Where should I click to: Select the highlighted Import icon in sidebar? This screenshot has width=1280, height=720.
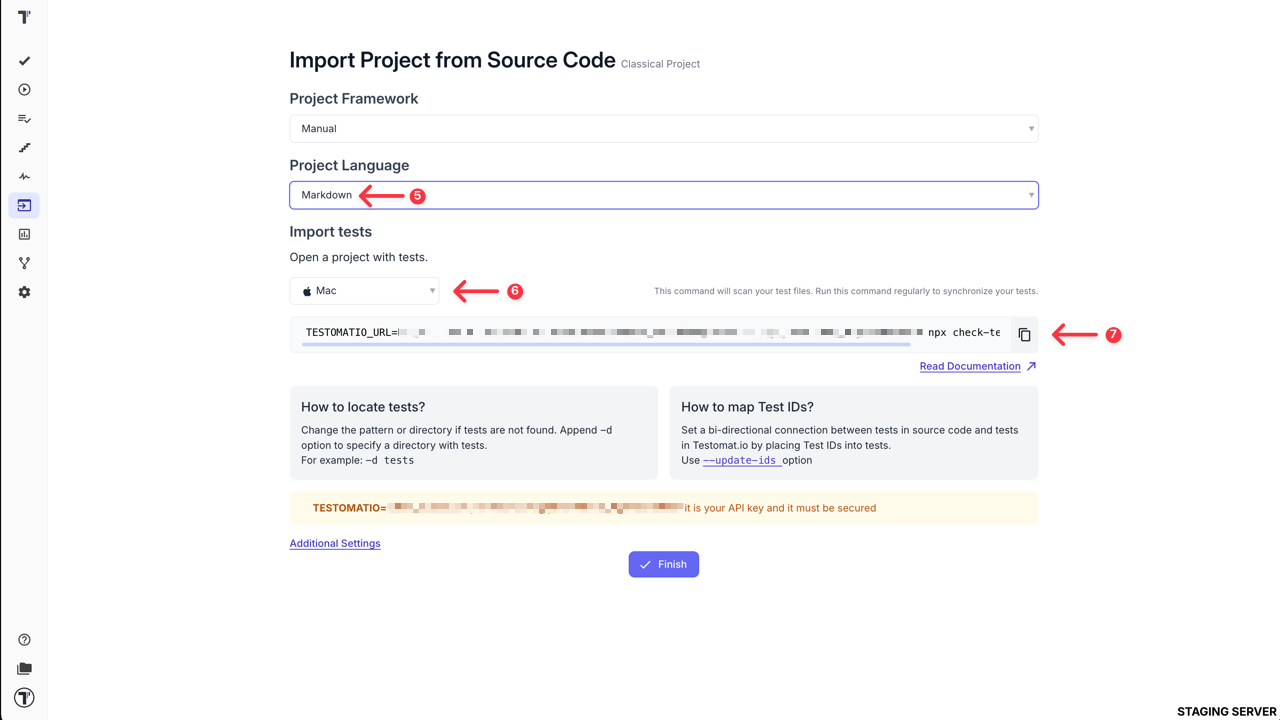24,205
